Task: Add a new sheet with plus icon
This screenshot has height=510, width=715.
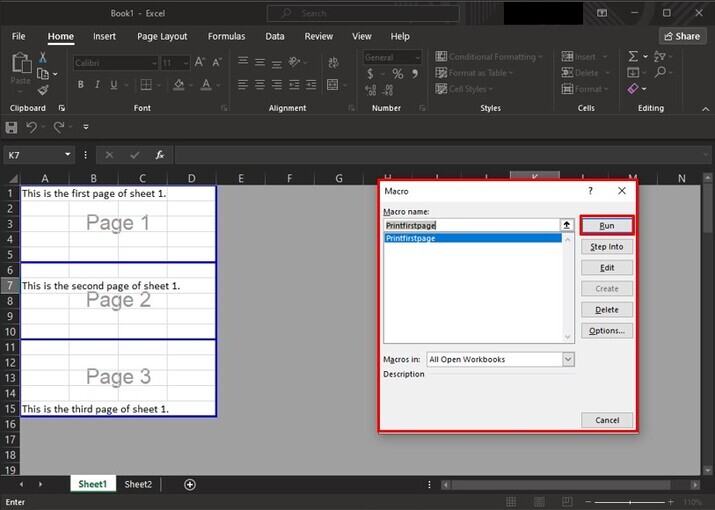Action: coord(190,484)
